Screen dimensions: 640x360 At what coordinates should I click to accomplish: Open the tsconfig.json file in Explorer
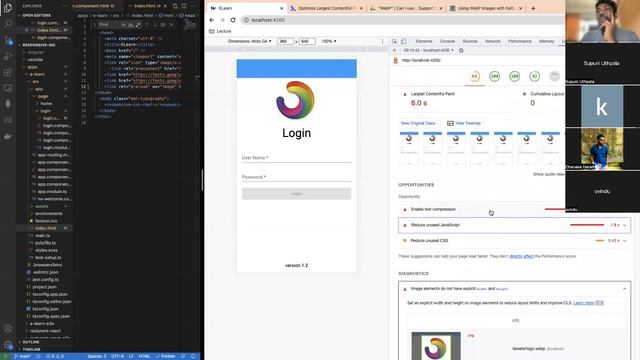45,309
